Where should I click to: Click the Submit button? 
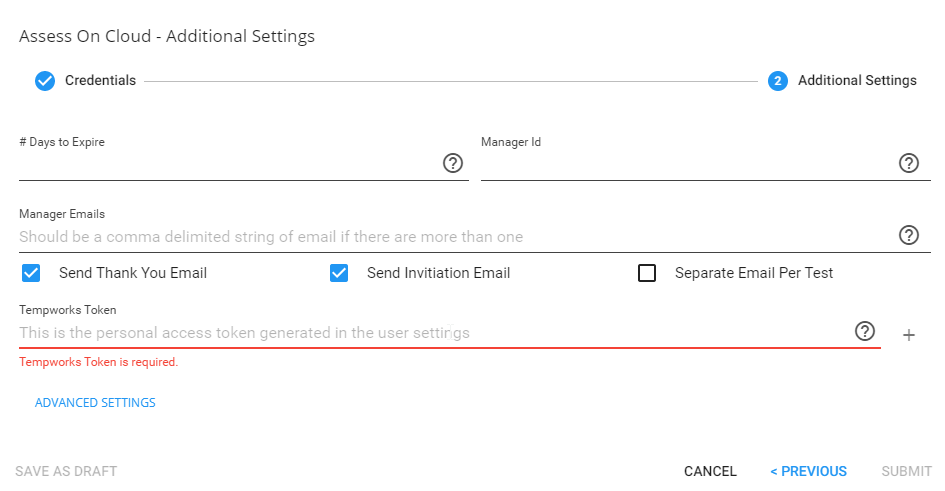click(x=906, y=471)
